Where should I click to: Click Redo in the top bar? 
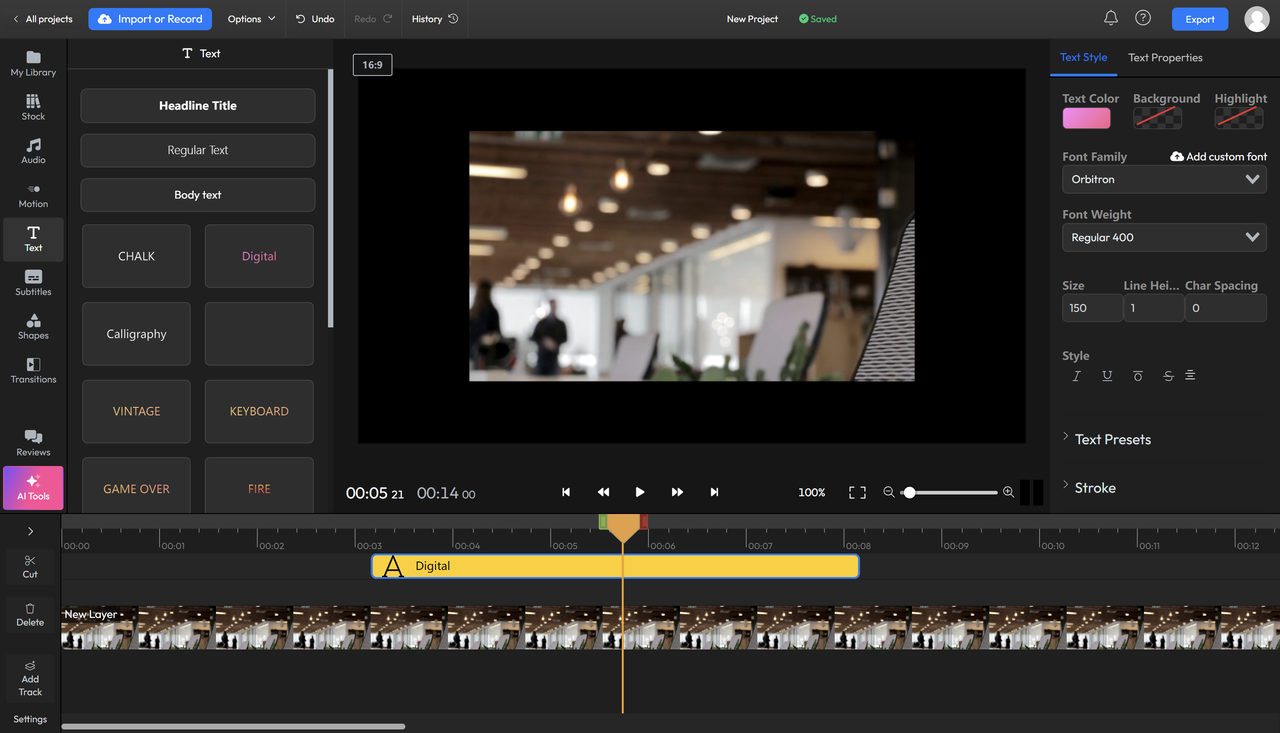tap(373, 19)
